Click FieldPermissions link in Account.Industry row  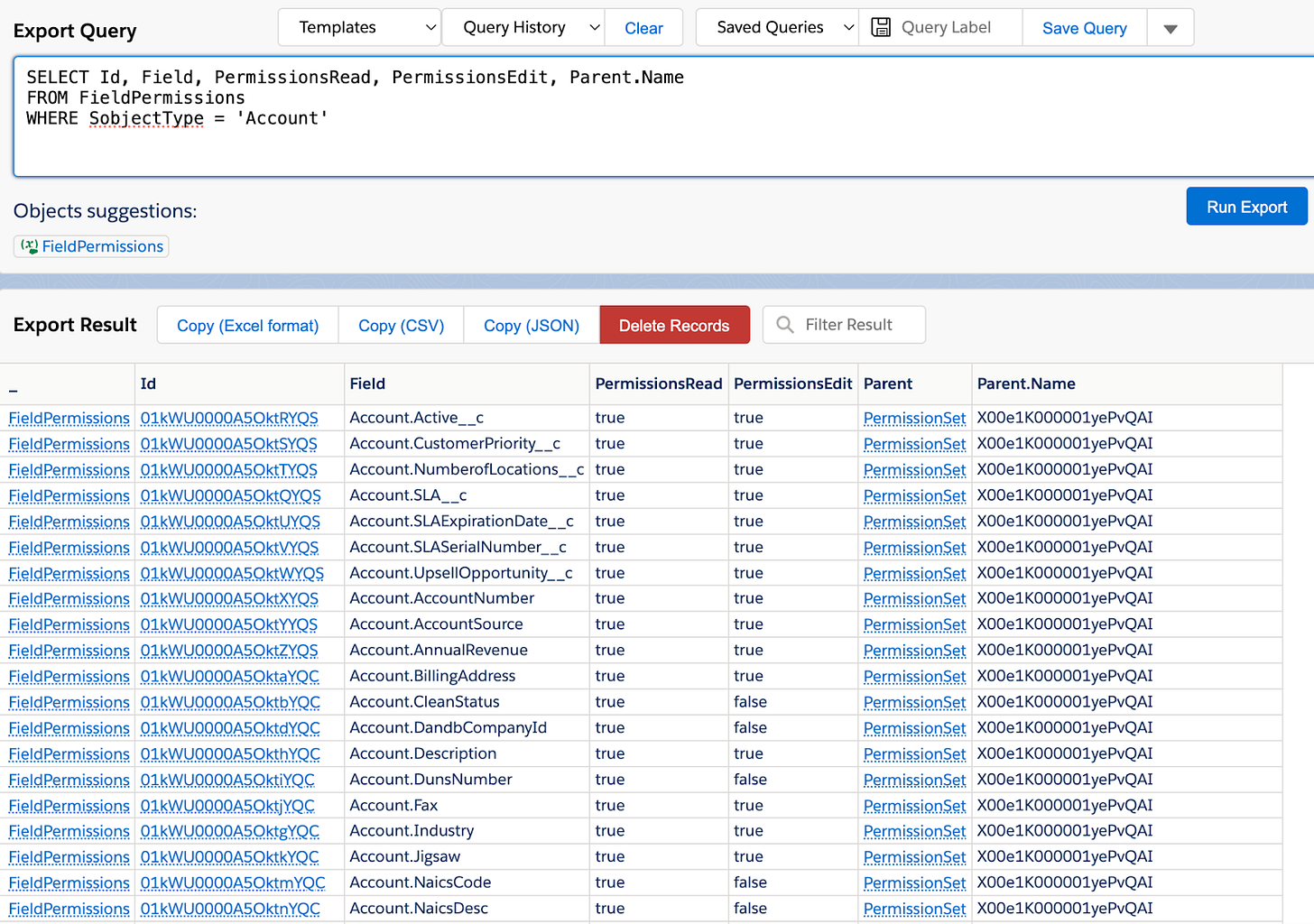(69, 831)
